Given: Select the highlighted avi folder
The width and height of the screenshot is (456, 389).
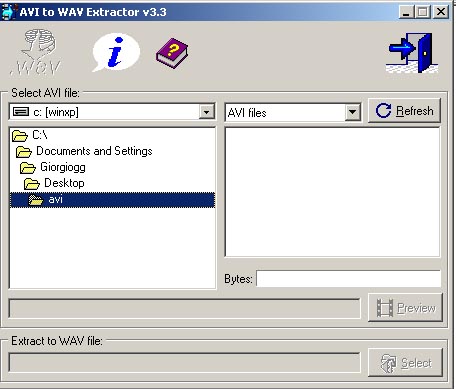Looking at the screenshot, I should 112,200.
